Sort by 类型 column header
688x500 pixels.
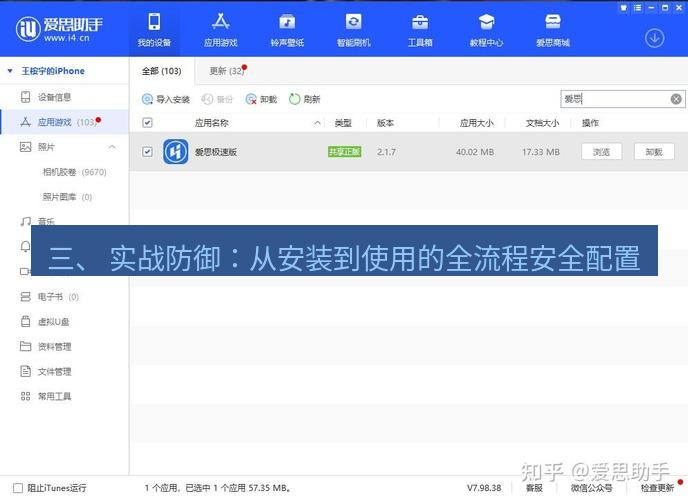(343, 123)
